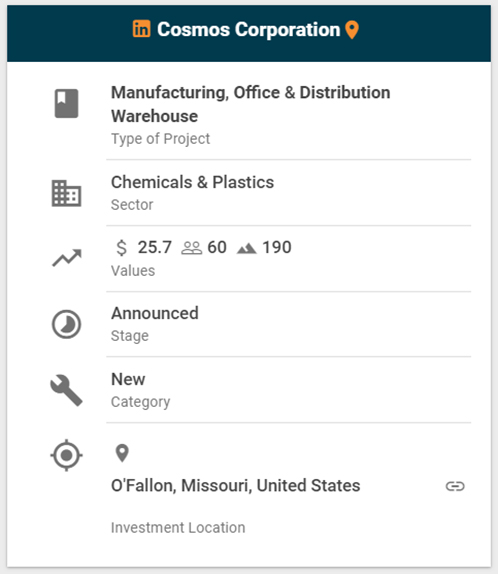
Task: Click the mountain area icon next to 190
Action: 246,249
